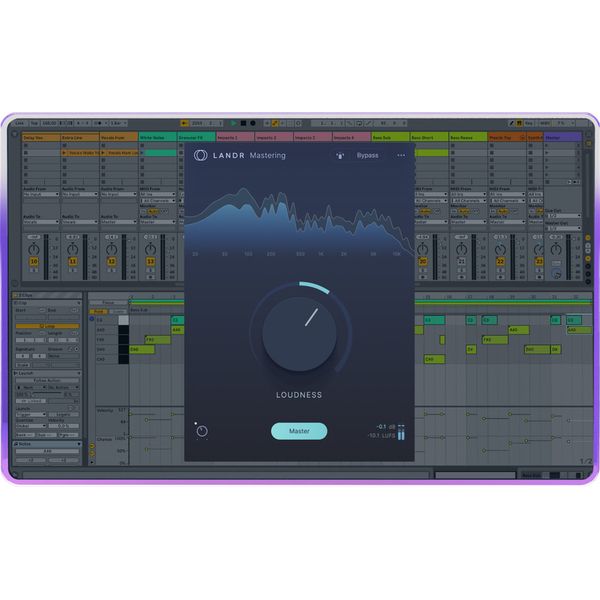Select the White Noise track header
This screenshot has width=600, height=600.
click(x=158, y=137)
